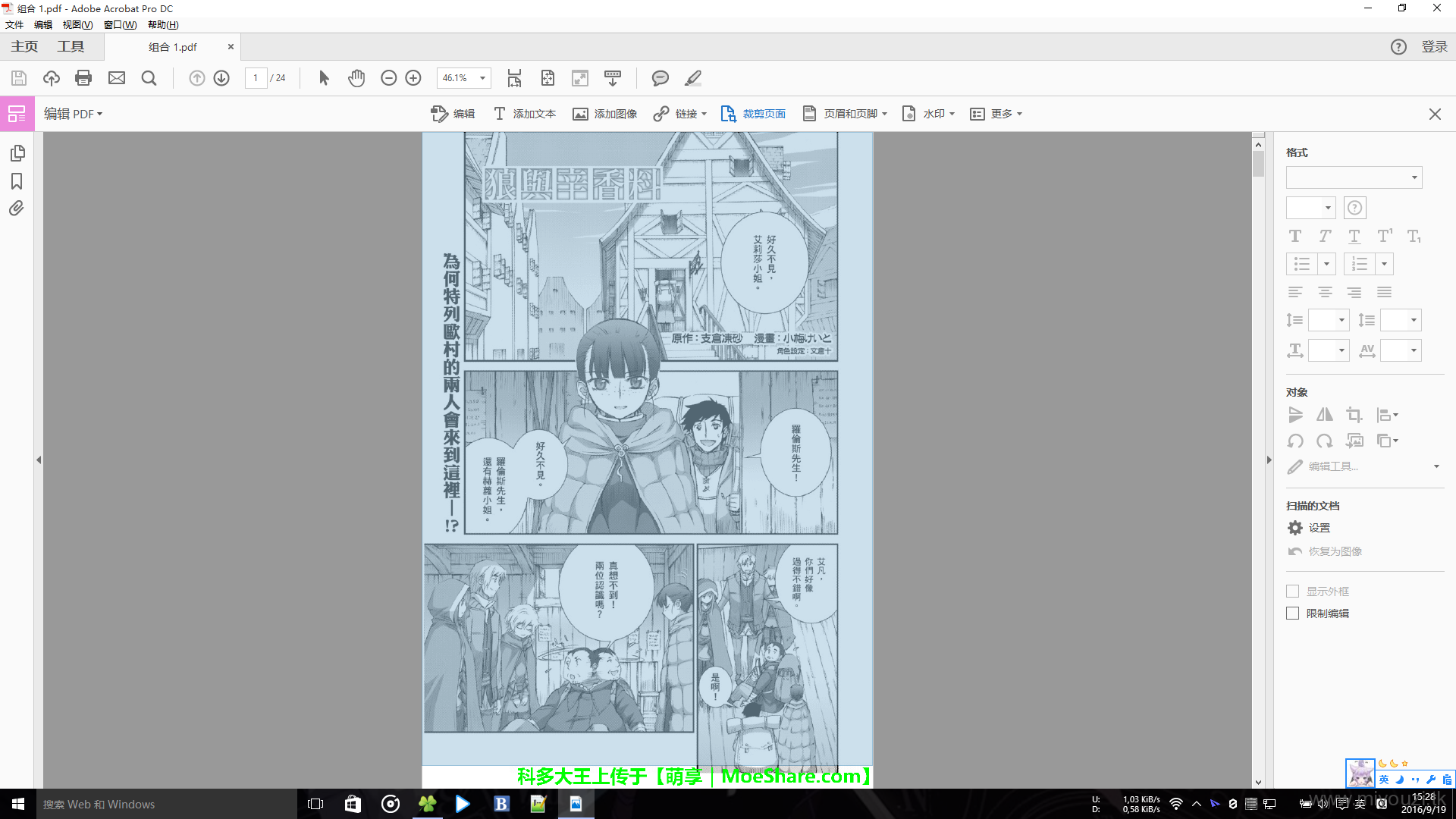Screen dimensions: 1456x819
Task: Toggle bold text format T
Action: point(1295,236)
